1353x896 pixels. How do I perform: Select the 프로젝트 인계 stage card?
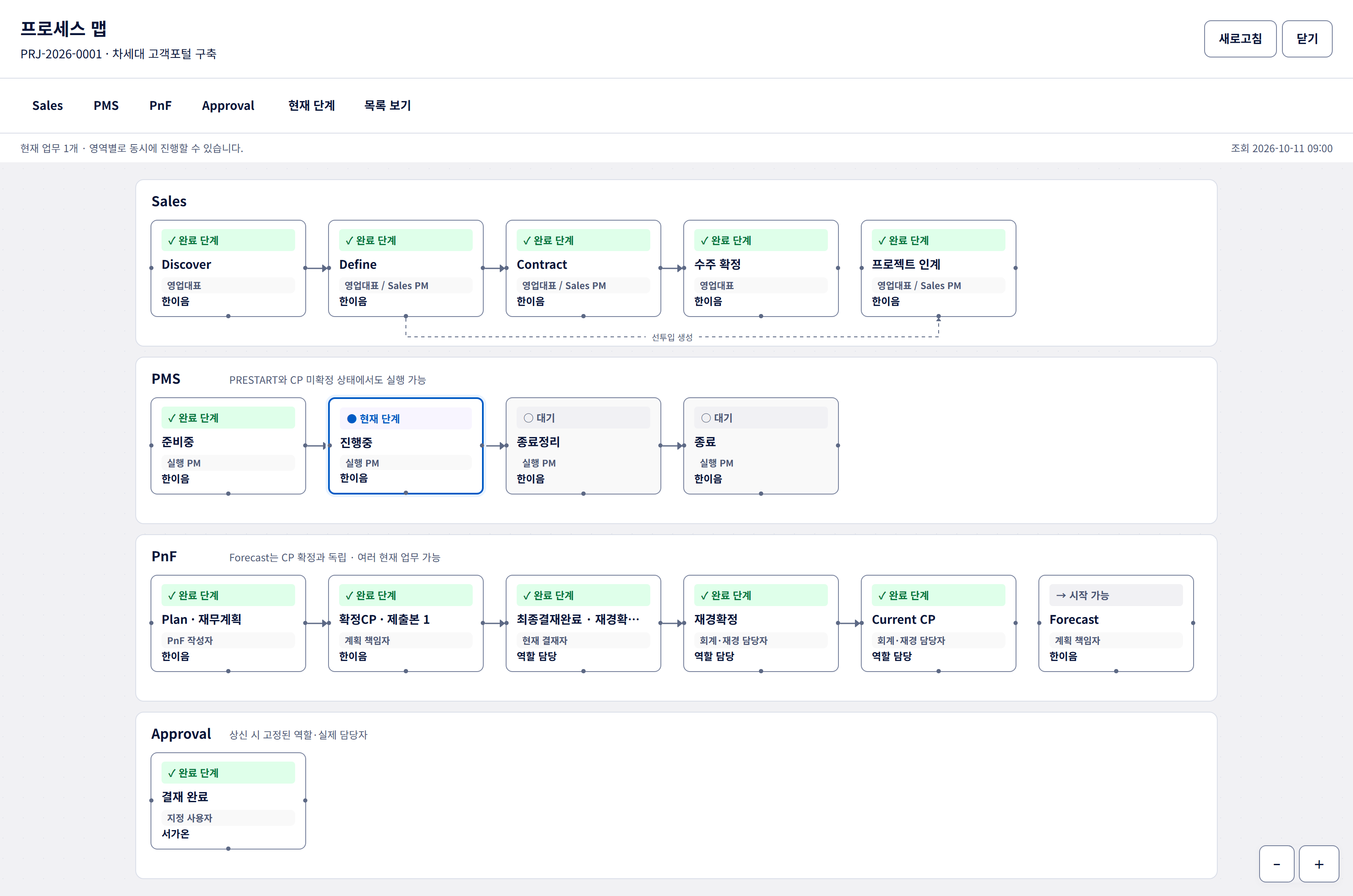(x=939, y=268)
